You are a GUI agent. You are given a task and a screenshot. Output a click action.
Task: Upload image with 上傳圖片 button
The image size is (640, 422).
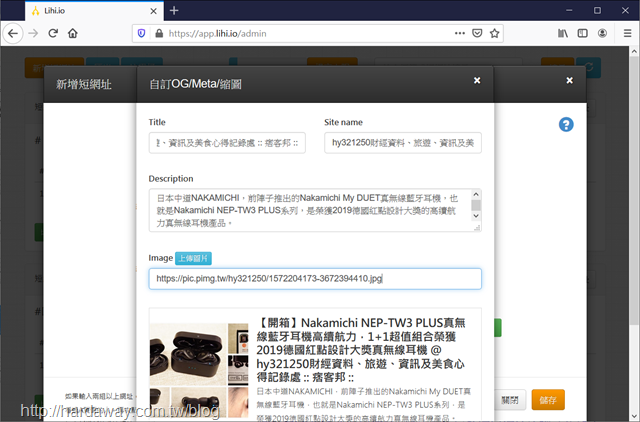(193, 258)
